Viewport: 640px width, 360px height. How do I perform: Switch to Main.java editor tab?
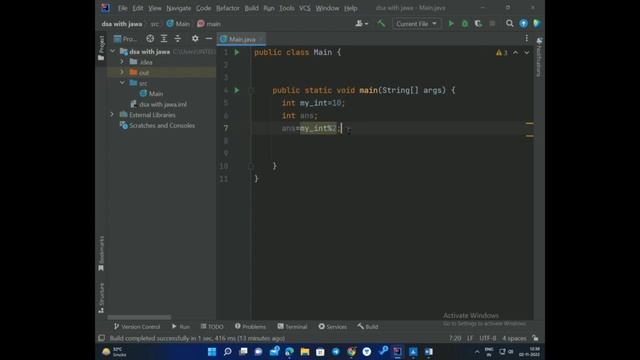tap(242, 39)
